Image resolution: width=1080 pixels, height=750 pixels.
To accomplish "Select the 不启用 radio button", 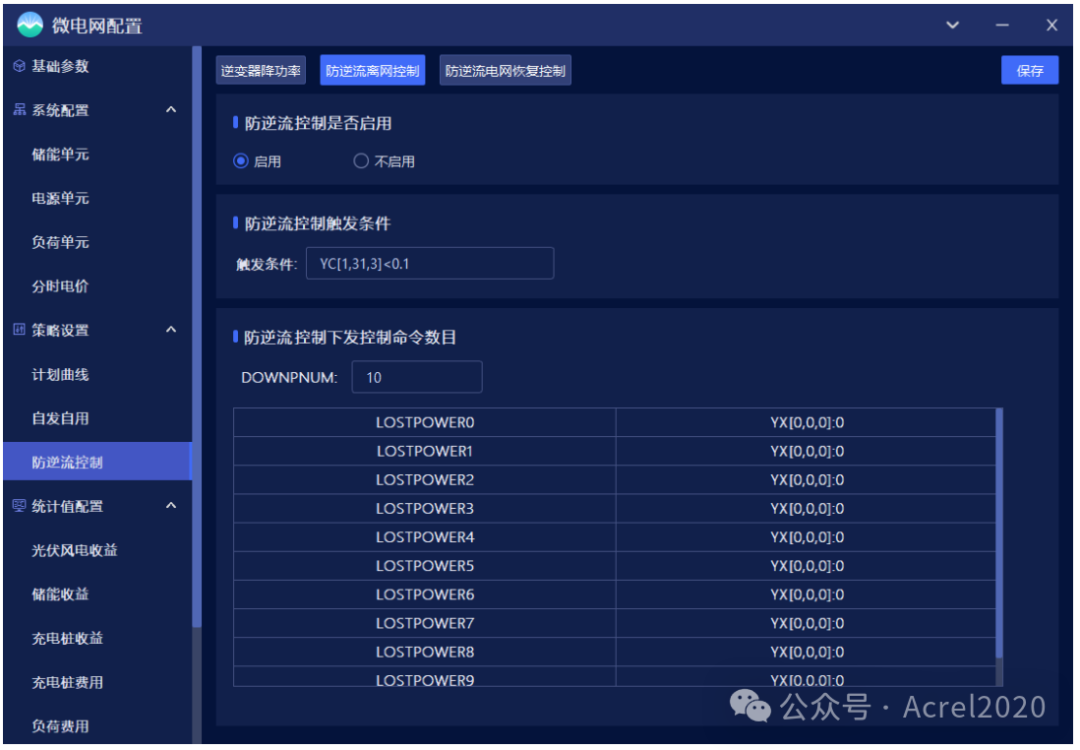I will [360, 160].
